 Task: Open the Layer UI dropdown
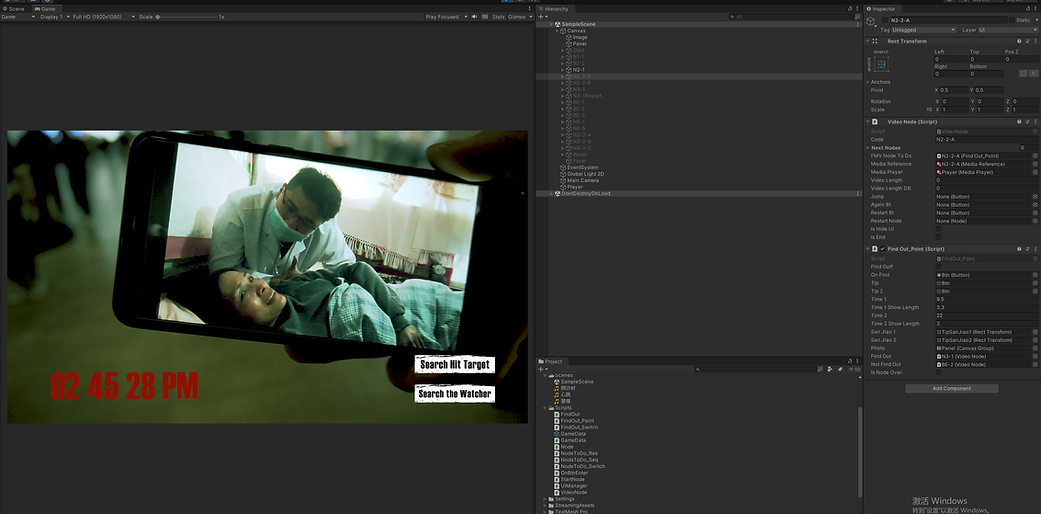coord(1008,30)
